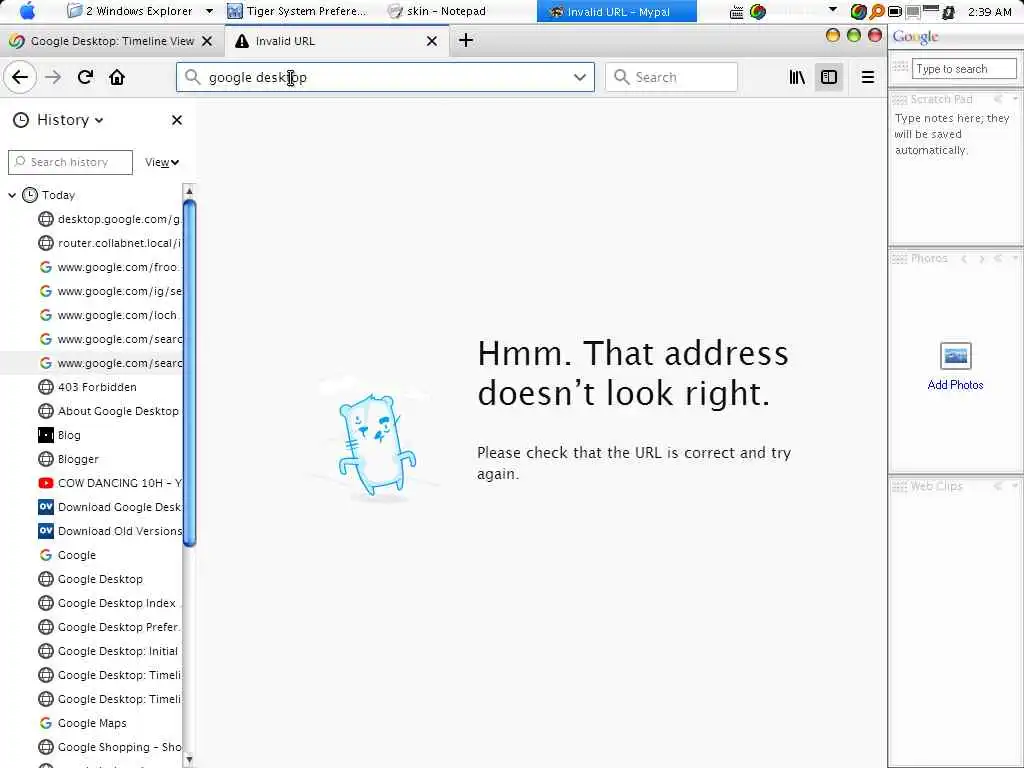Close the Invalid URL tab
1024x768 pixels.
point(432,41)
